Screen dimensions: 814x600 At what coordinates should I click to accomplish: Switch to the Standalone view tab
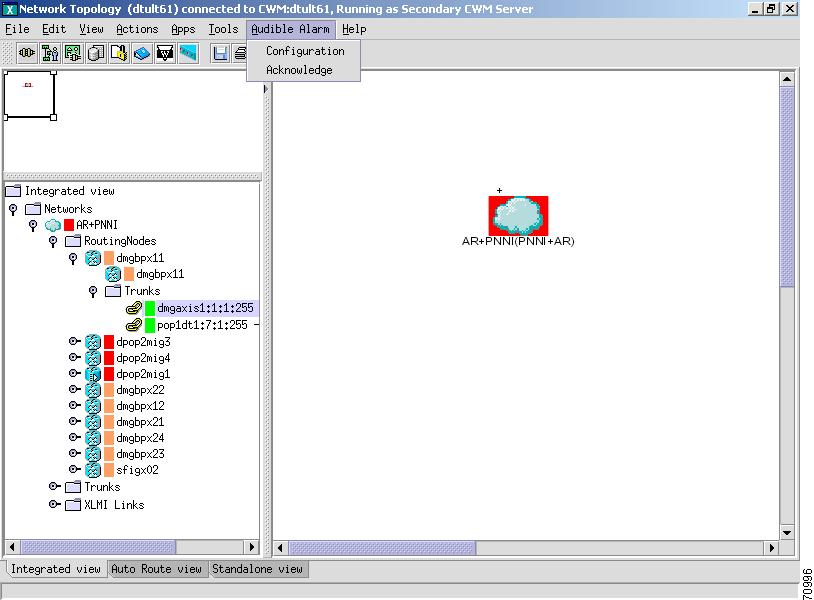click(x=257, y=569)
